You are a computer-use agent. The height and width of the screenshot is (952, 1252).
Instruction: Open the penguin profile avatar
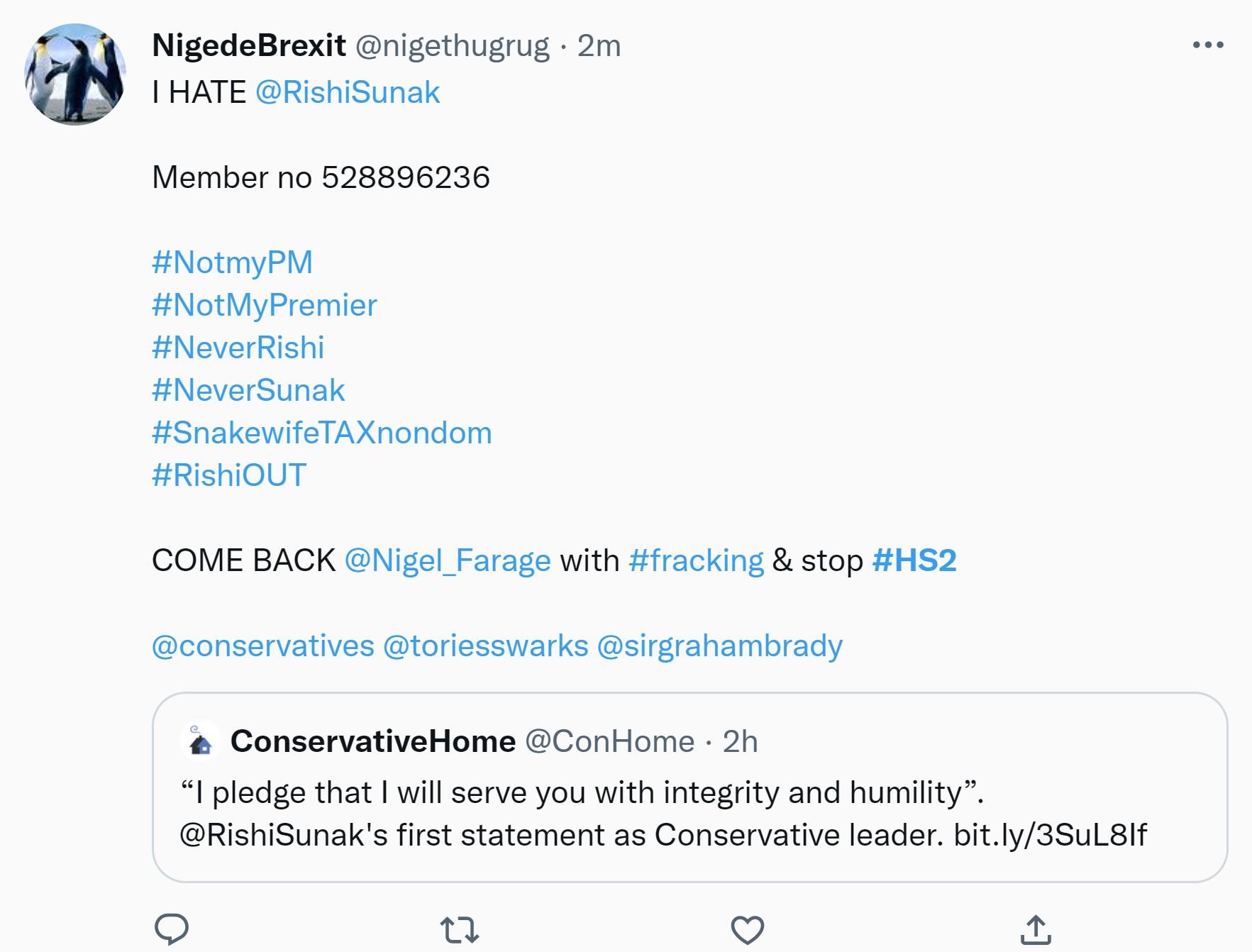75,74
